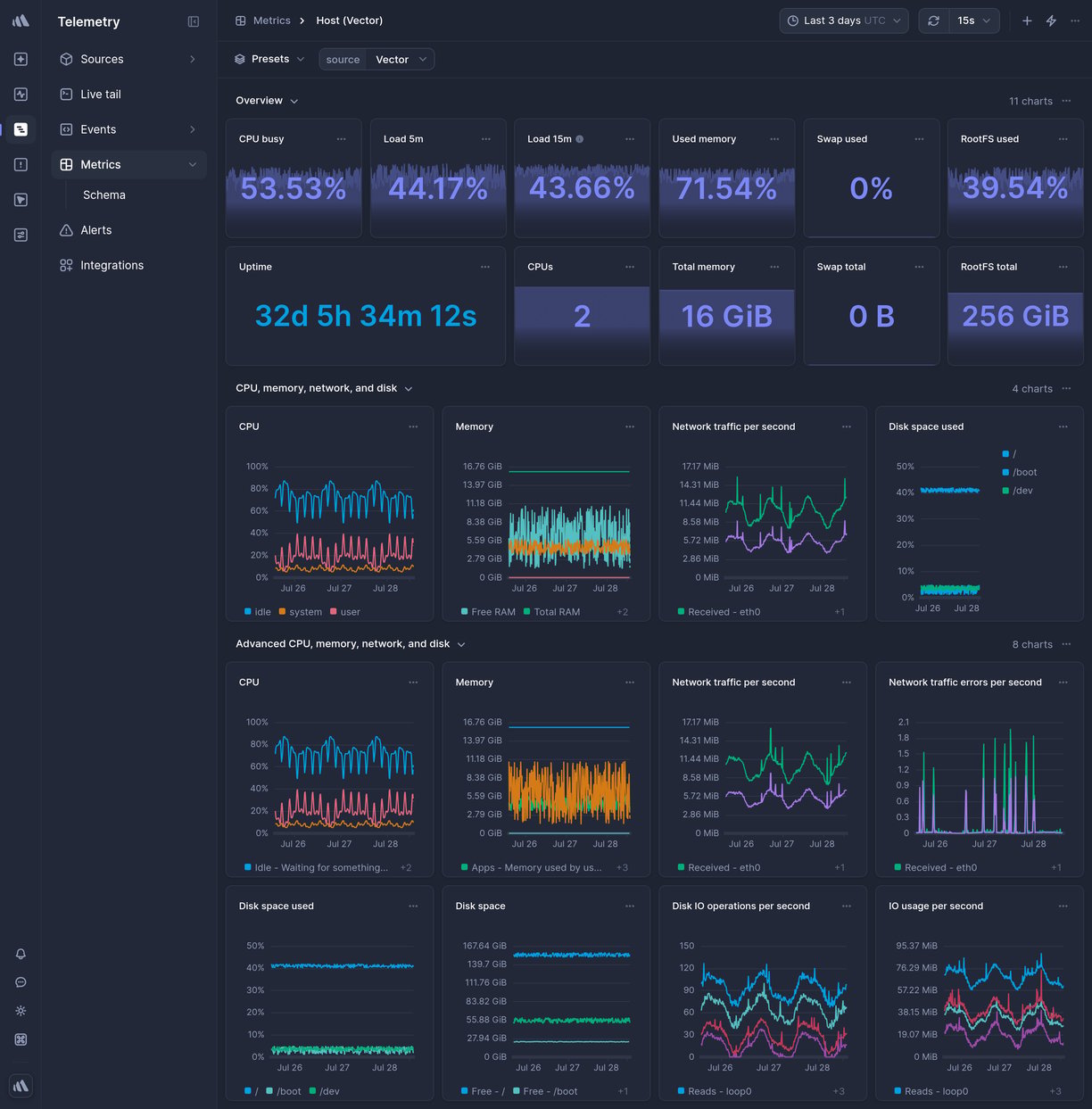Show +3 more series in IO usage chart
This screenshot has height=1109, width=1092.
1055,1091
